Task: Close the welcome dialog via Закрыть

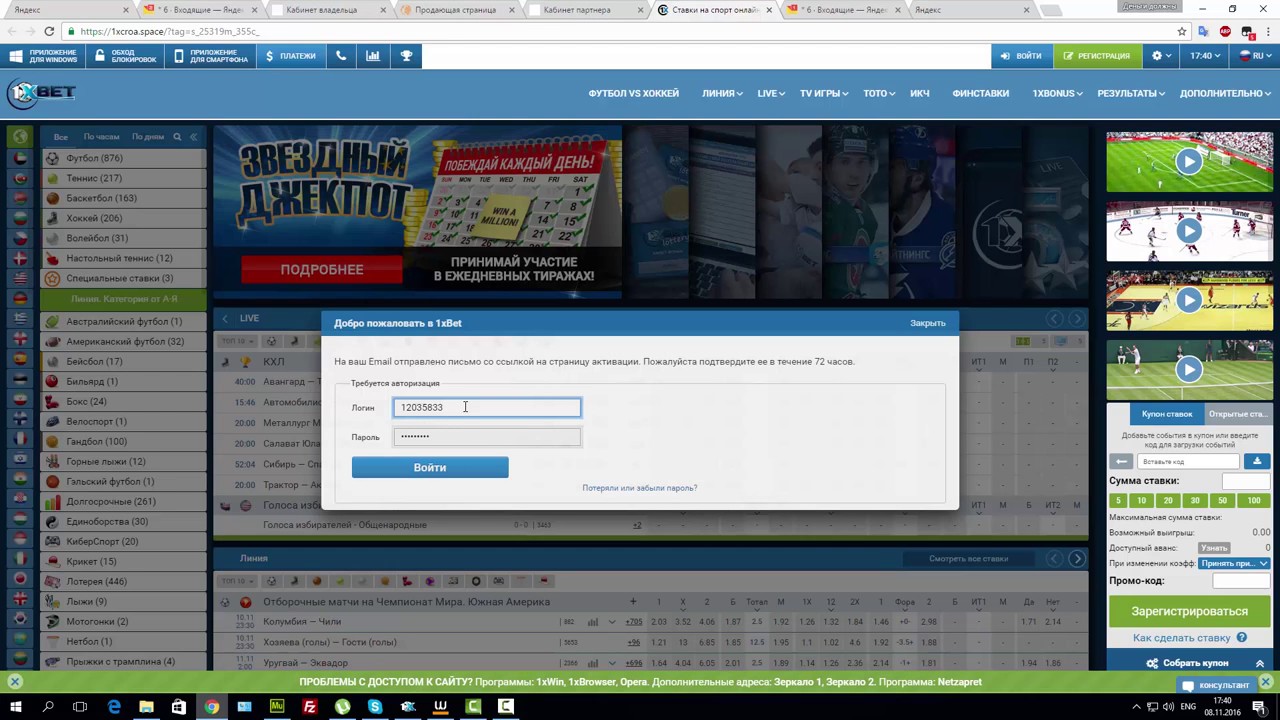Action: [927, 323]
